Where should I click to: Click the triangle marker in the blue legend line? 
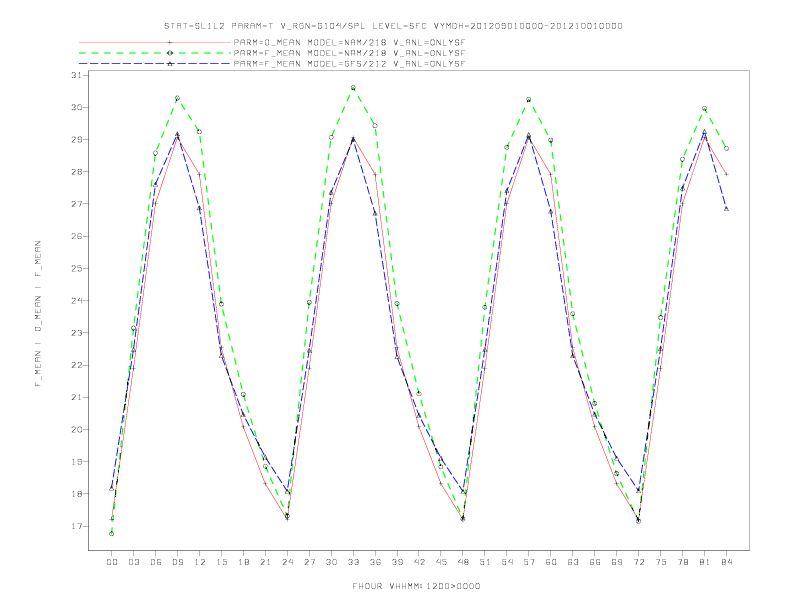pyautogui.click(x=170, y=64)
